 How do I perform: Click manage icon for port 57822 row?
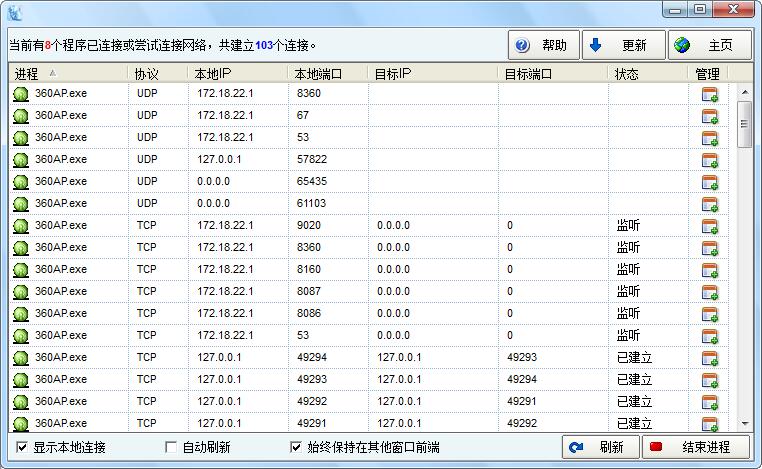(x=710, y=160)
